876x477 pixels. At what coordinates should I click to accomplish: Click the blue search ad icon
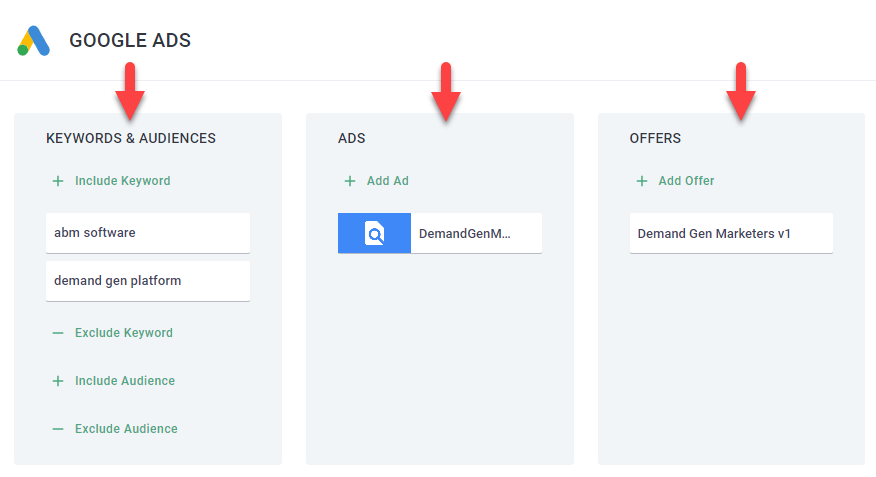coord(374,233)
